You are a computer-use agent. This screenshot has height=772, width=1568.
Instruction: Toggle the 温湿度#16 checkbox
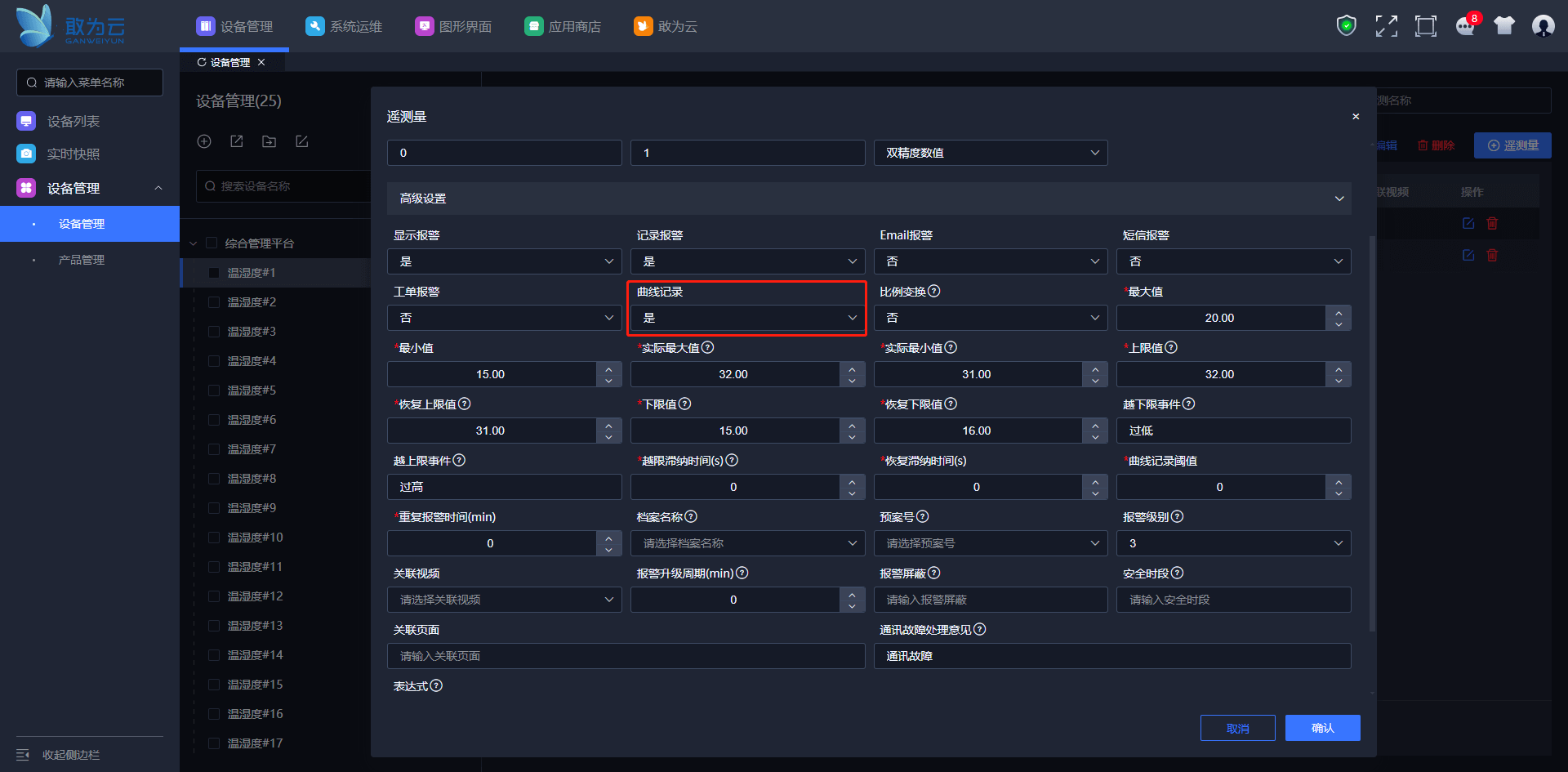[x=214, y=714]
